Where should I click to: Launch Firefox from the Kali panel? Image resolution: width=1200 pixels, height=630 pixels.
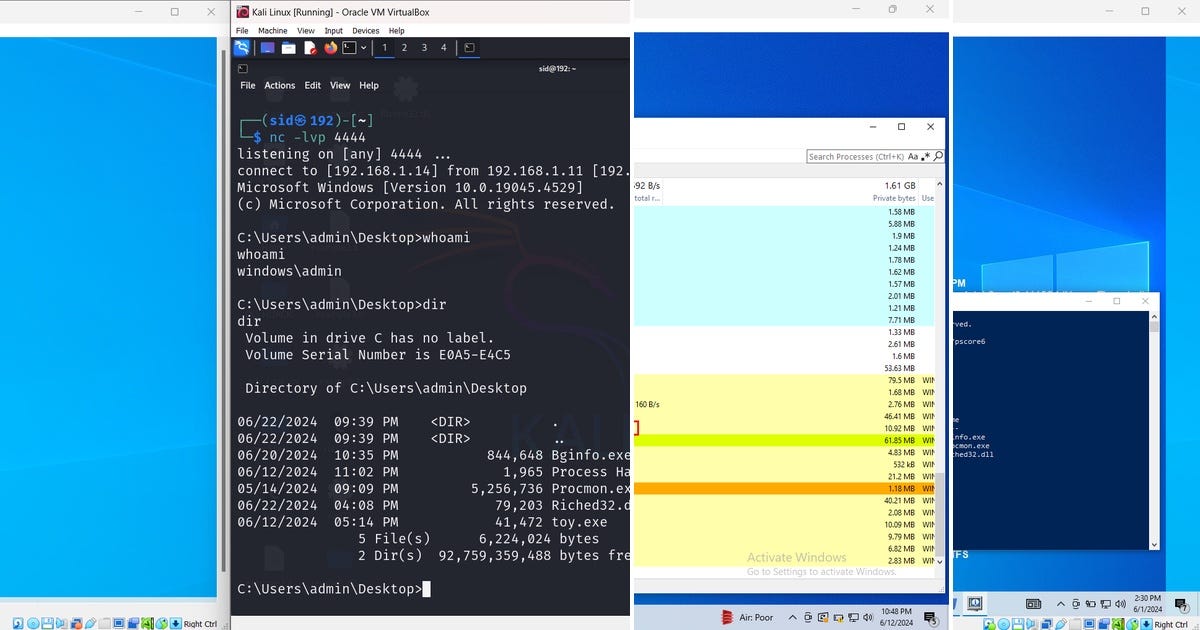pyautogui.click(x=330, y=48)
